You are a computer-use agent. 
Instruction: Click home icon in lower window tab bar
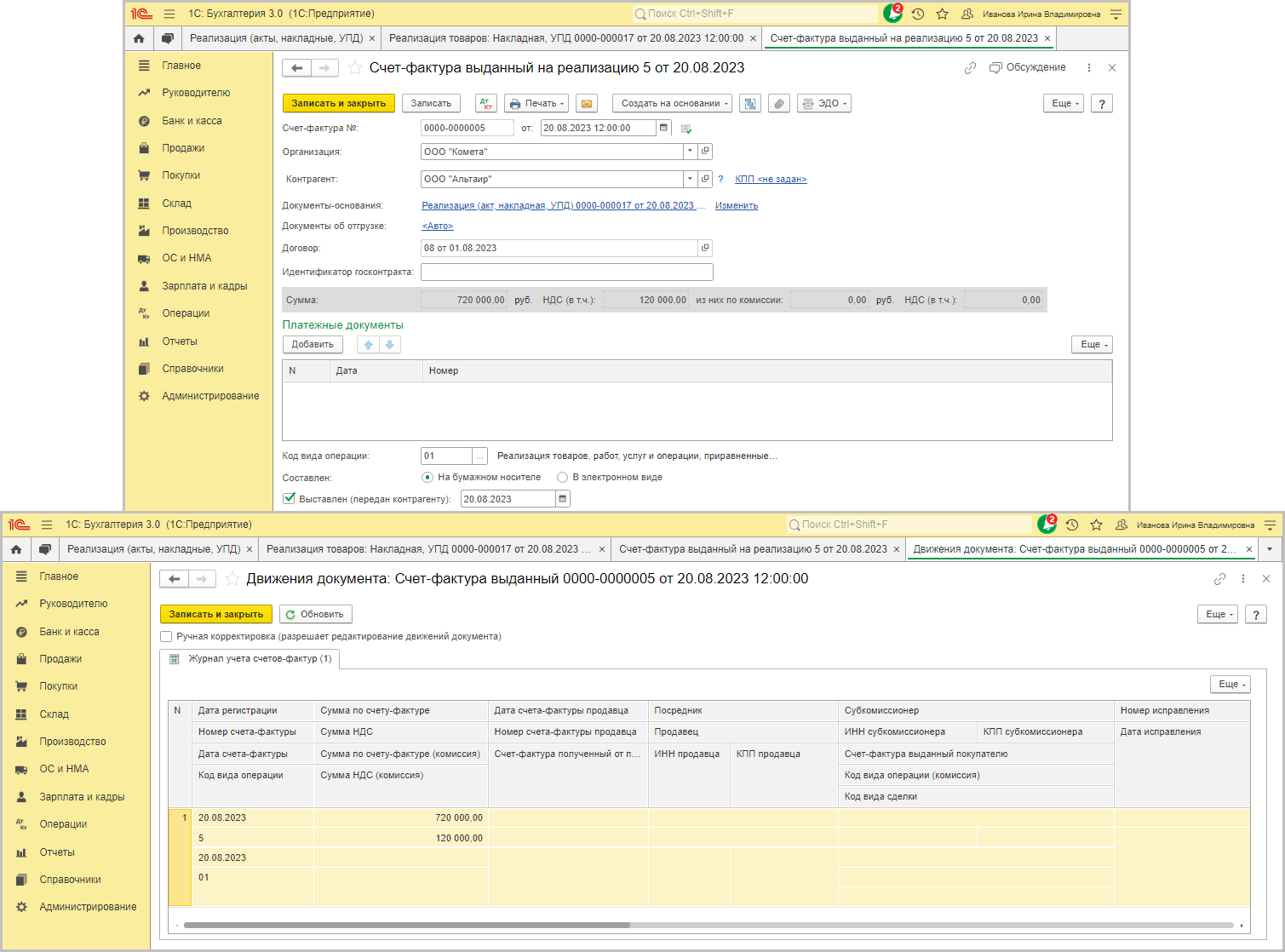point(16,549)
